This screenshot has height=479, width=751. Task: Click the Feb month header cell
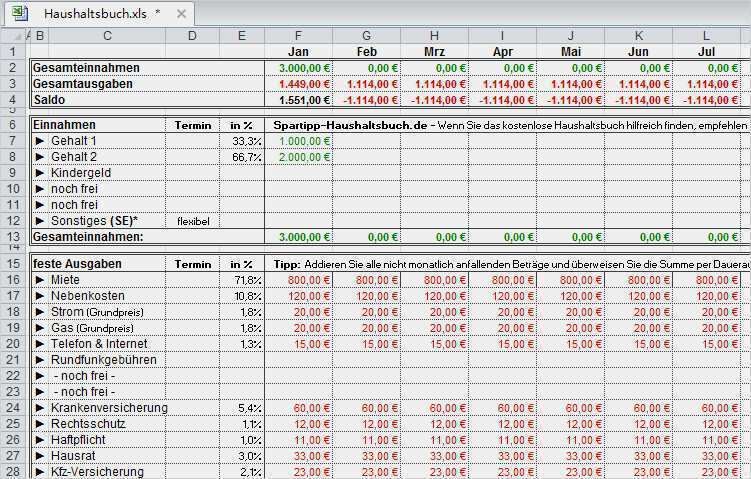[x=366, y=51]
